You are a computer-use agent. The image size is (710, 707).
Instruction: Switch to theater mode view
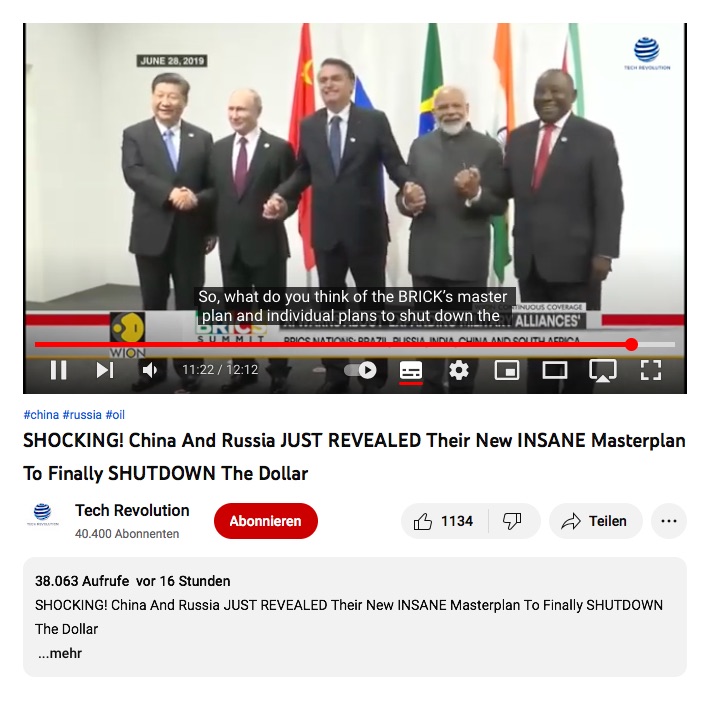tap(555, 370)
